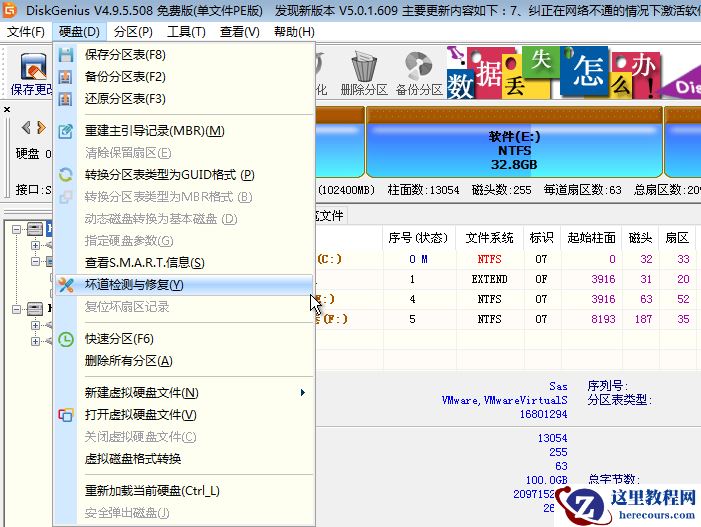The height and width of the screenshot is (527, 701).
Task: Choose 转换分区表类型为GUID格式
Action: [184, 175]
